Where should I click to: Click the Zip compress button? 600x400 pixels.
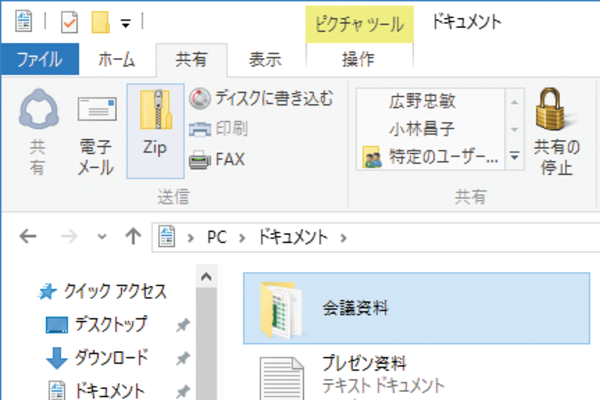(155, 131)
